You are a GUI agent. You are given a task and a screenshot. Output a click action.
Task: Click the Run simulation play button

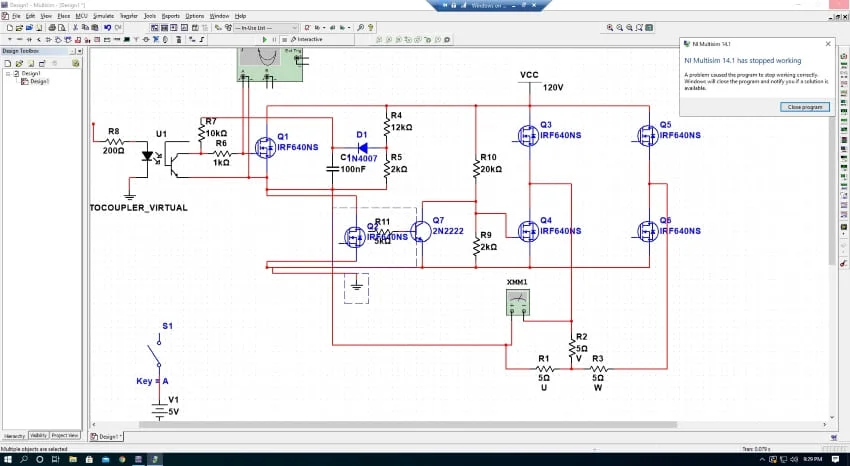[x=264, y=39]
